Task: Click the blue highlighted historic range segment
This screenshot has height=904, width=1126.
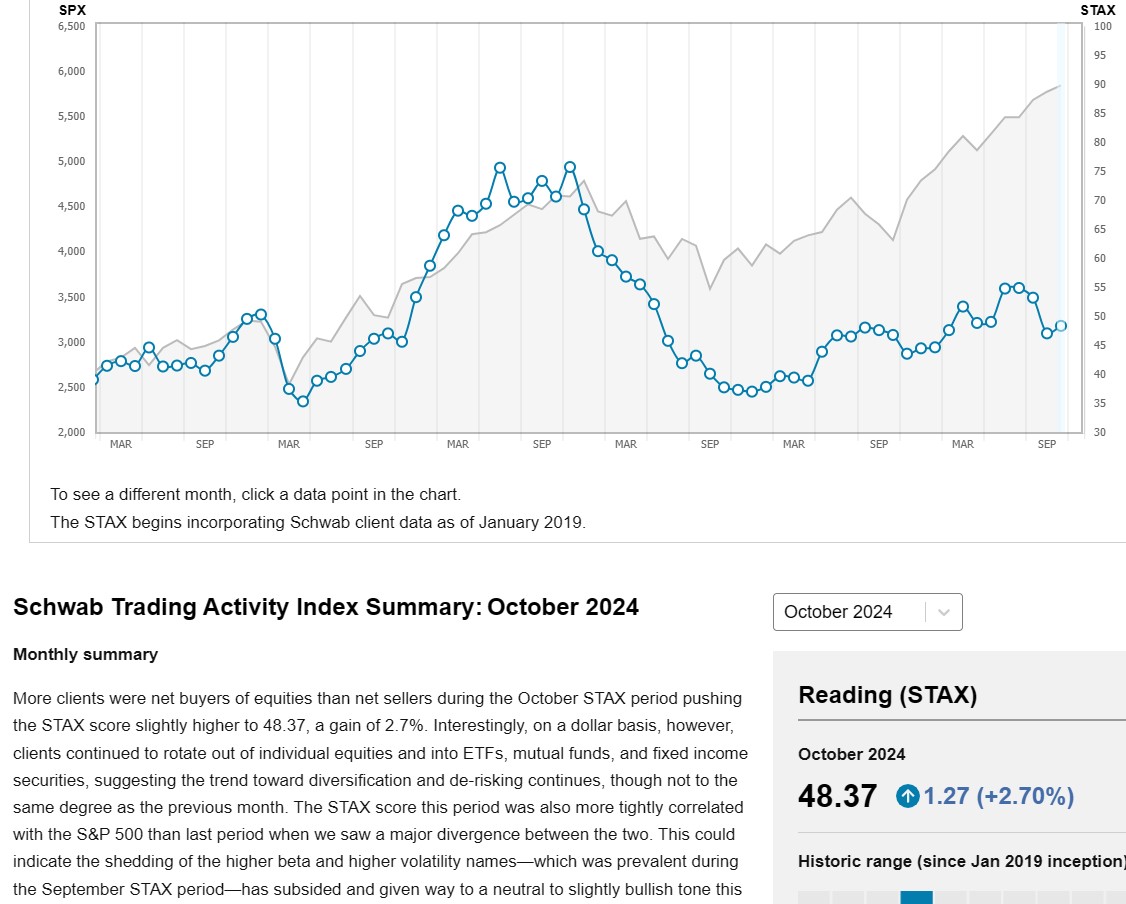Action: pyautogui.click(x=916, y=897)
